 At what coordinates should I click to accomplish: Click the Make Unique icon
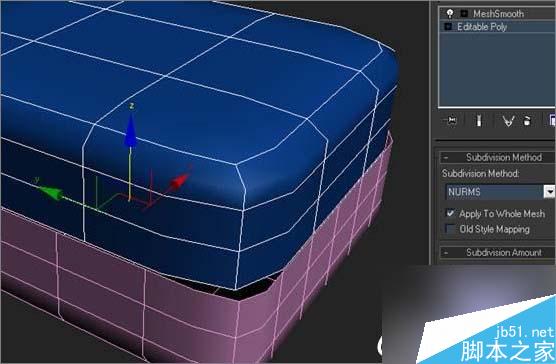pyautogui.click(x=508, y=121)
